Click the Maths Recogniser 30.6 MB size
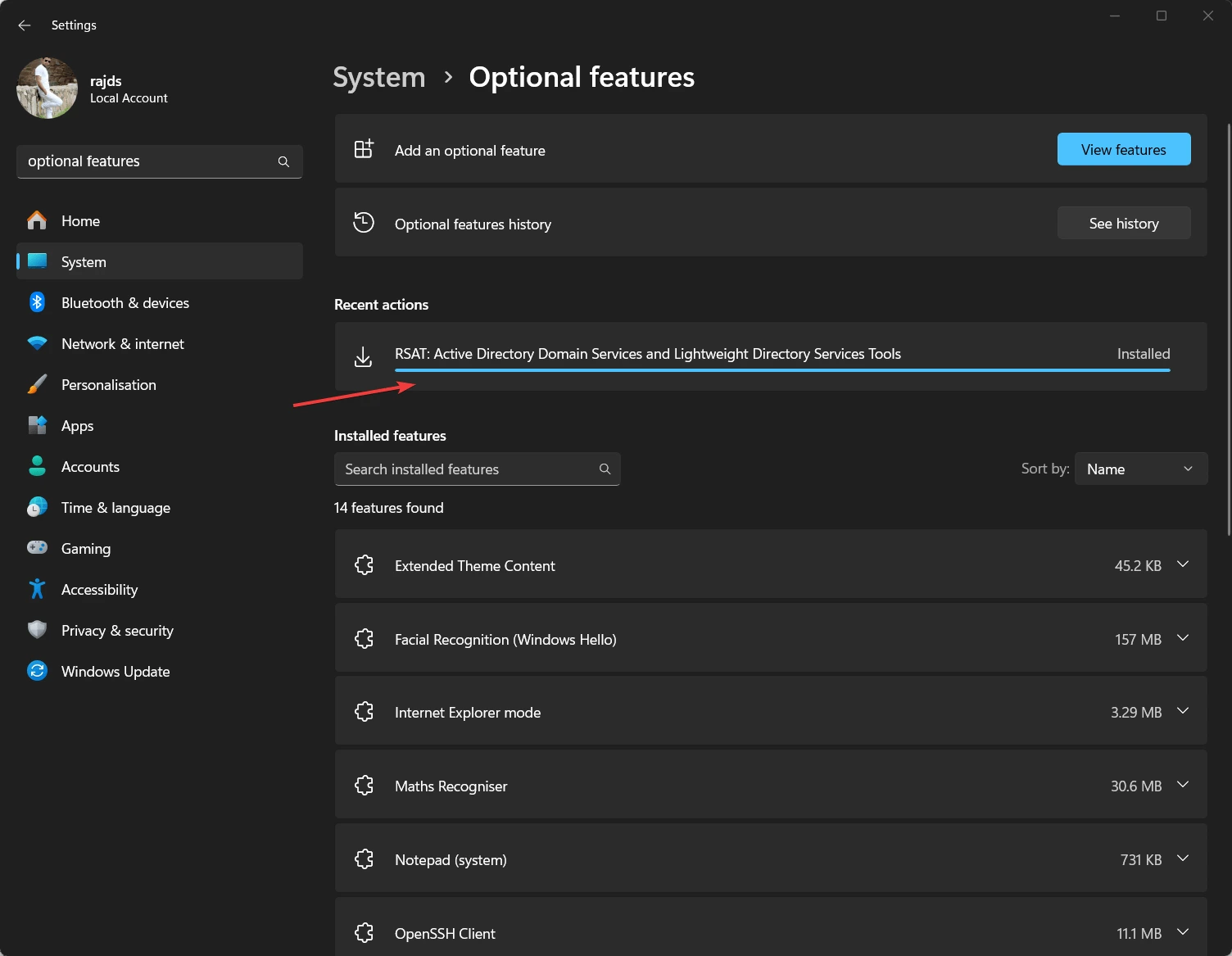 tap(1136, 786)
